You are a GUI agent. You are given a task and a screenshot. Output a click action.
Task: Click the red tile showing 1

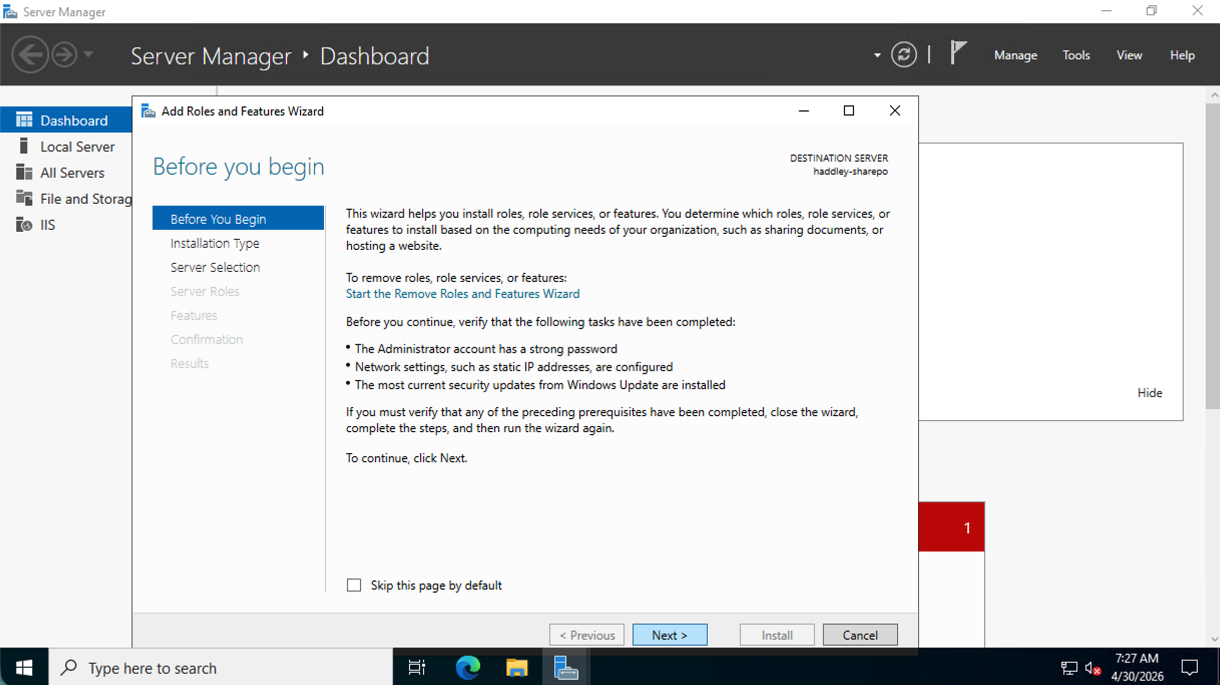pos(951,527)
